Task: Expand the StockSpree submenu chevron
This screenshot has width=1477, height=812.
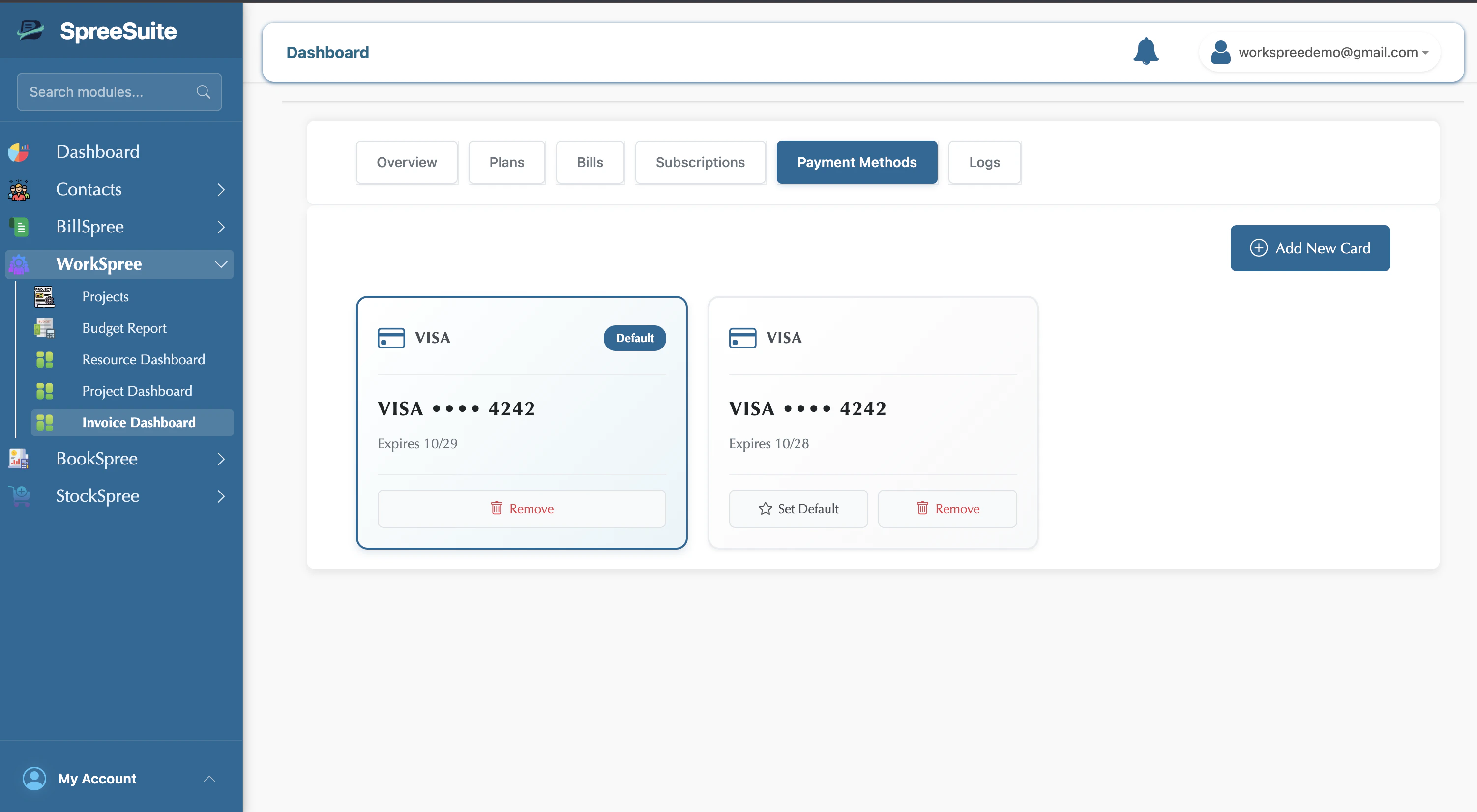Action: [x=221, y=496]
